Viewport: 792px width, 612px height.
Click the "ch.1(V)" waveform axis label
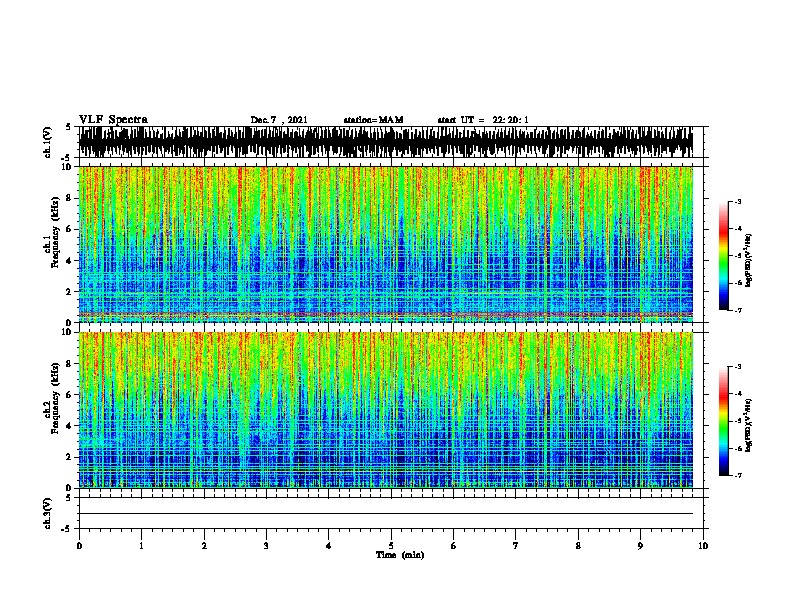click(x=48, y=142)
